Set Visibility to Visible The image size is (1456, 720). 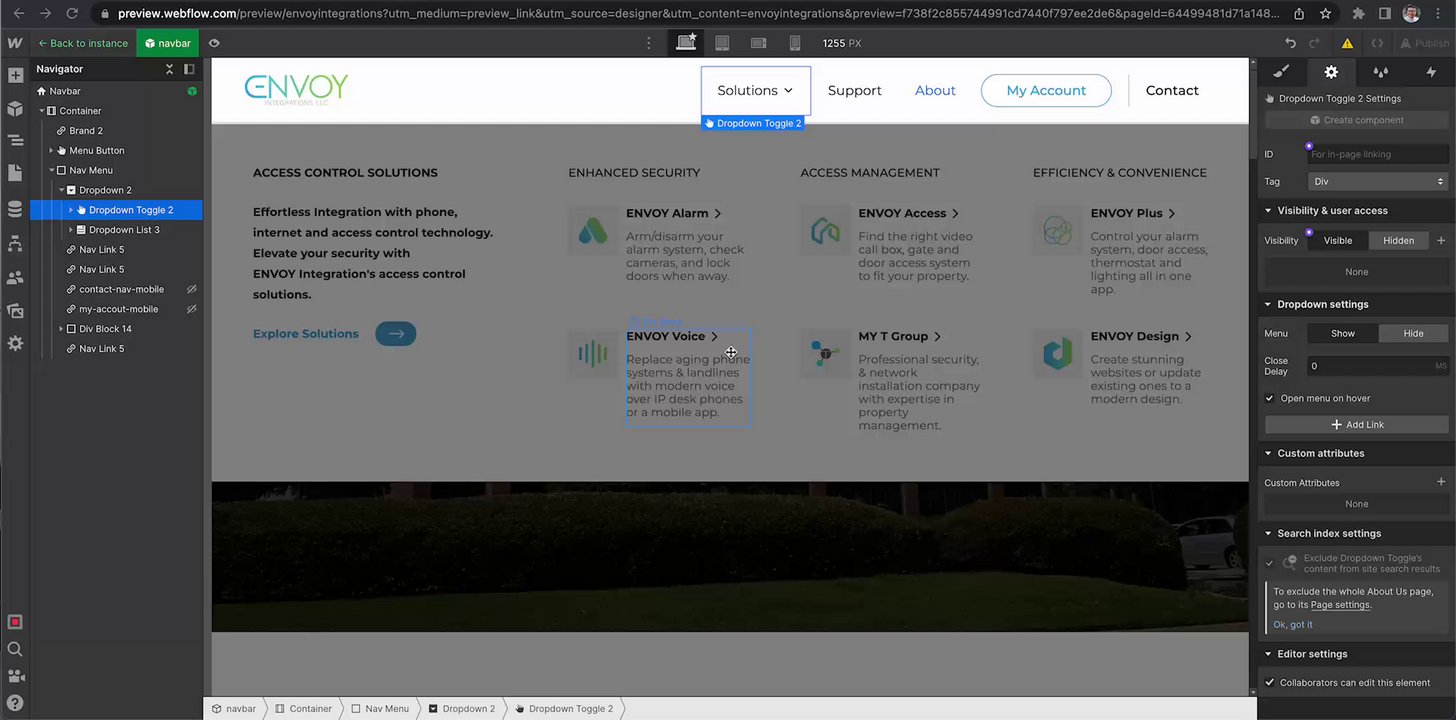pyautogui.click(x=1338, y=240)
